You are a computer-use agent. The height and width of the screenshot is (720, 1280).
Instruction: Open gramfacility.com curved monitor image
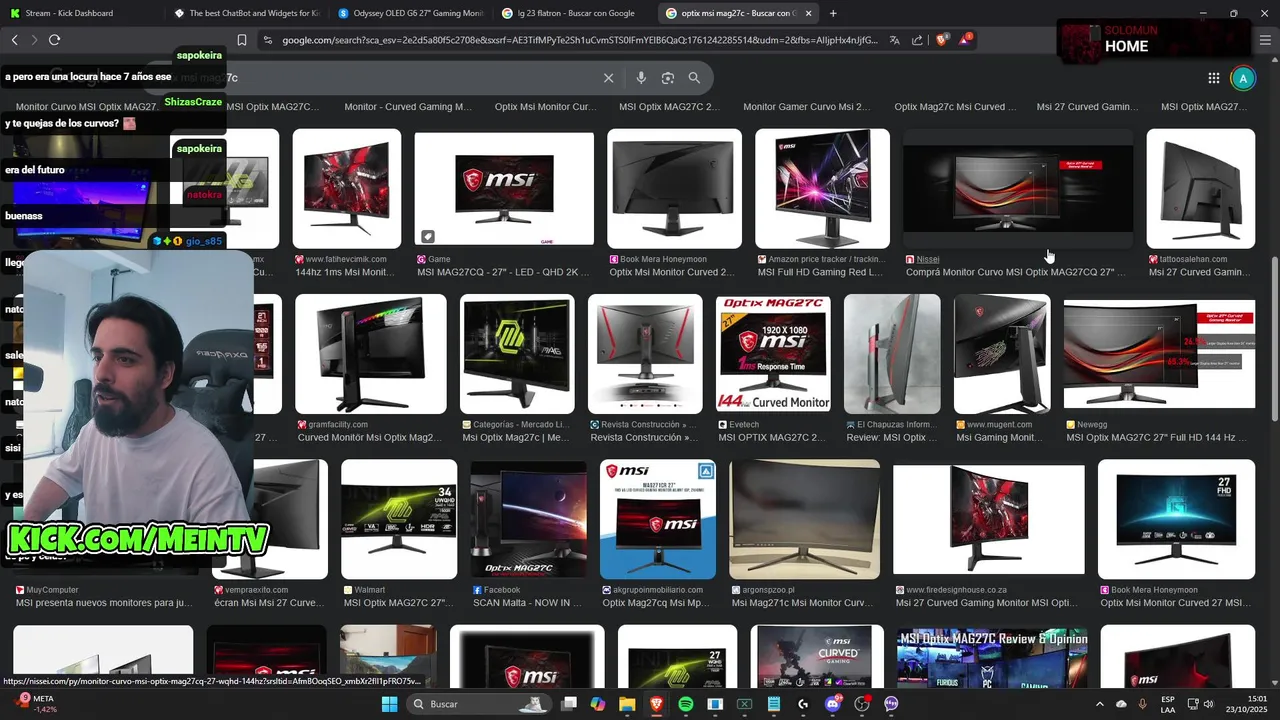pyautogui.click(x=371, y=354)
